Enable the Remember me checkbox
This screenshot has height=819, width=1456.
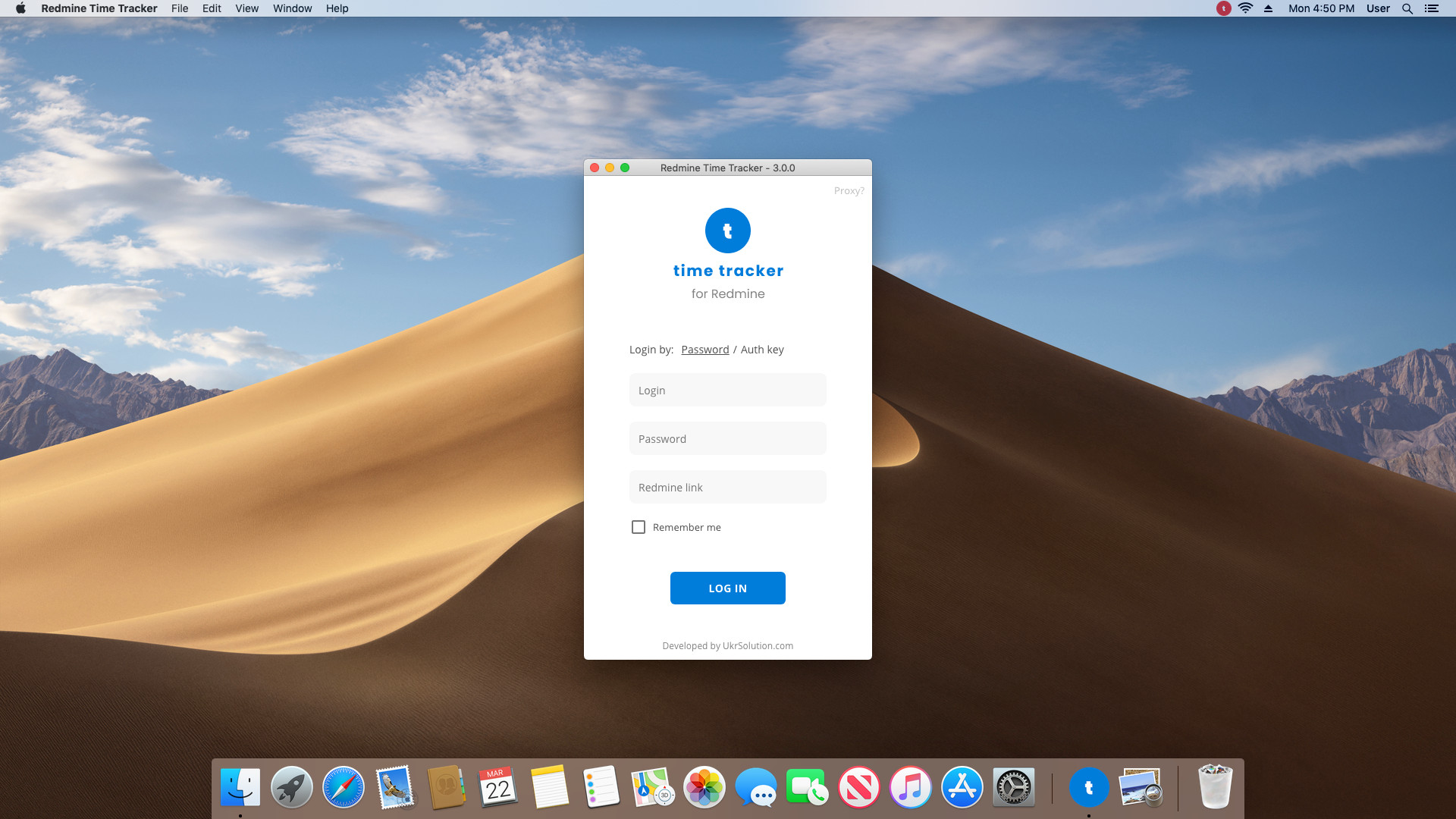coord(639,527)
